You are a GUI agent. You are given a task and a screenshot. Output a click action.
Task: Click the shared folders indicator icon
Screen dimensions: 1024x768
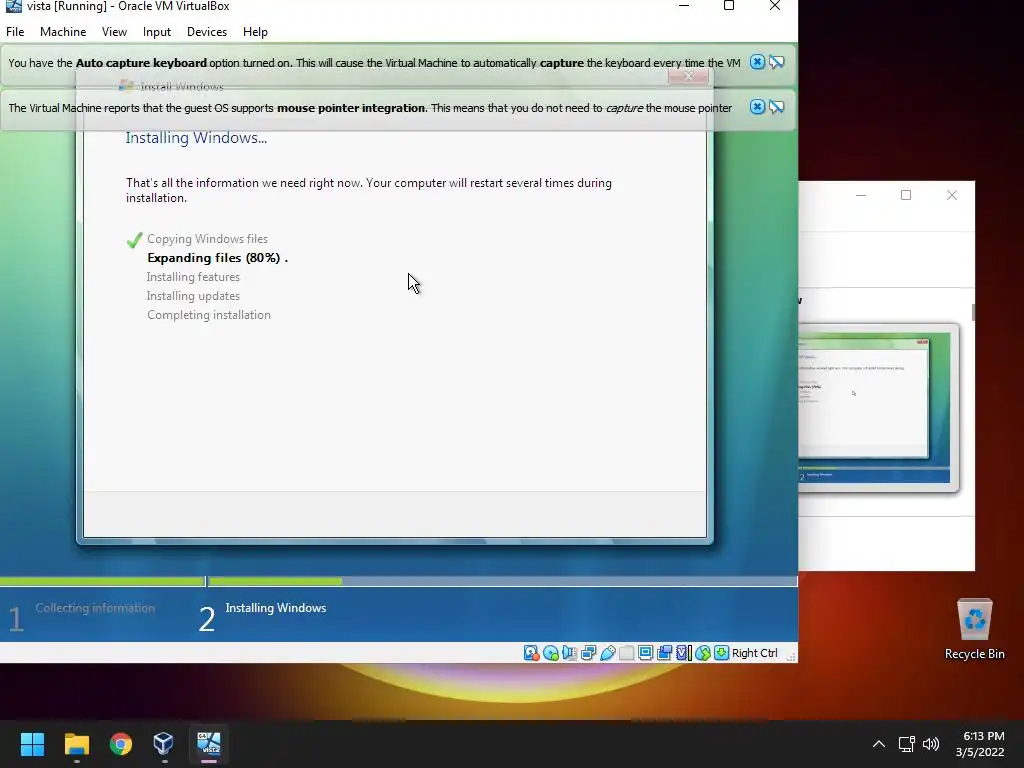pos(626,653)
